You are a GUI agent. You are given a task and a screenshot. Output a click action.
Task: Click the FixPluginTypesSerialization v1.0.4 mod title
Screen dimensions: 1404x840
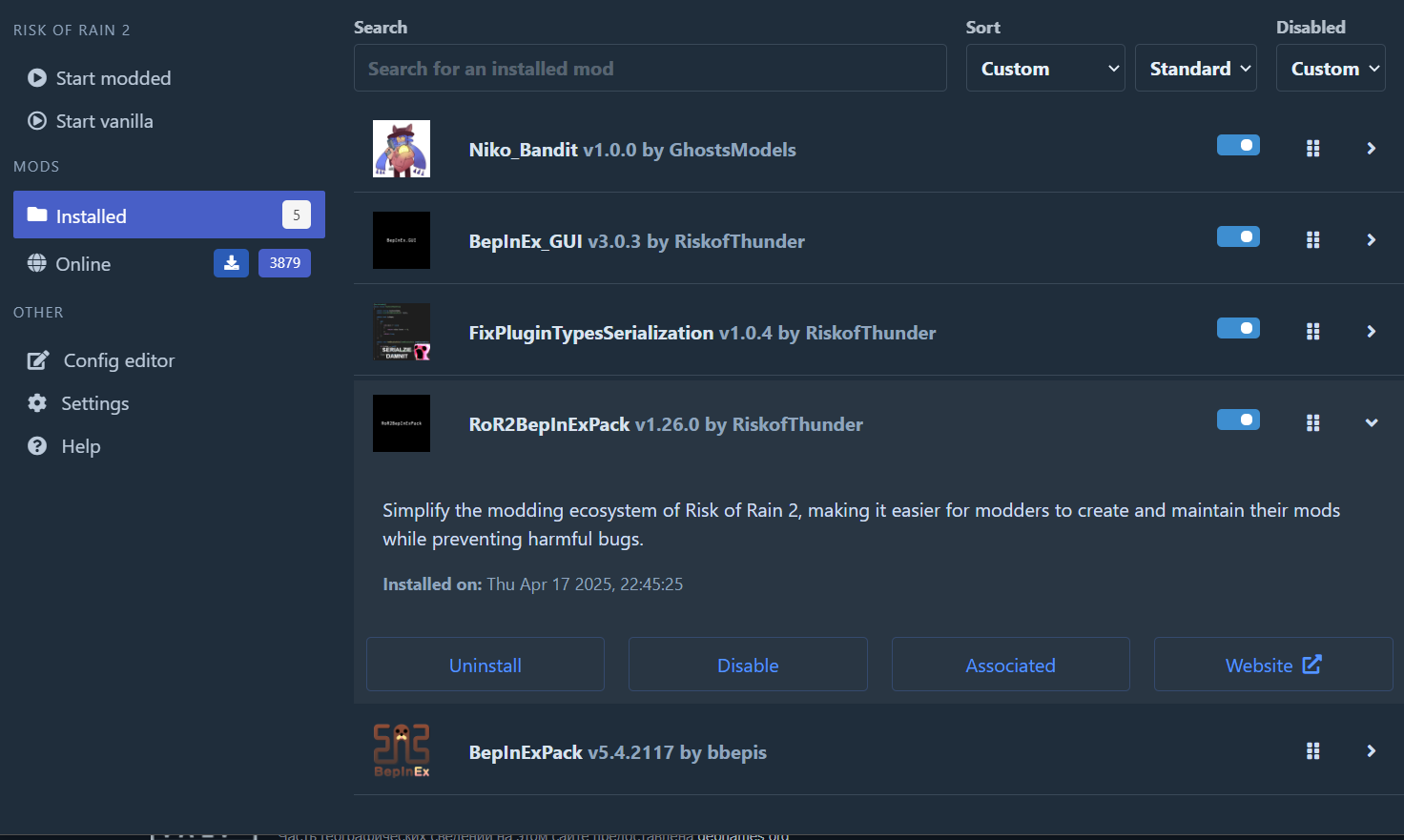pyautogui.click(x=703, y=333)
